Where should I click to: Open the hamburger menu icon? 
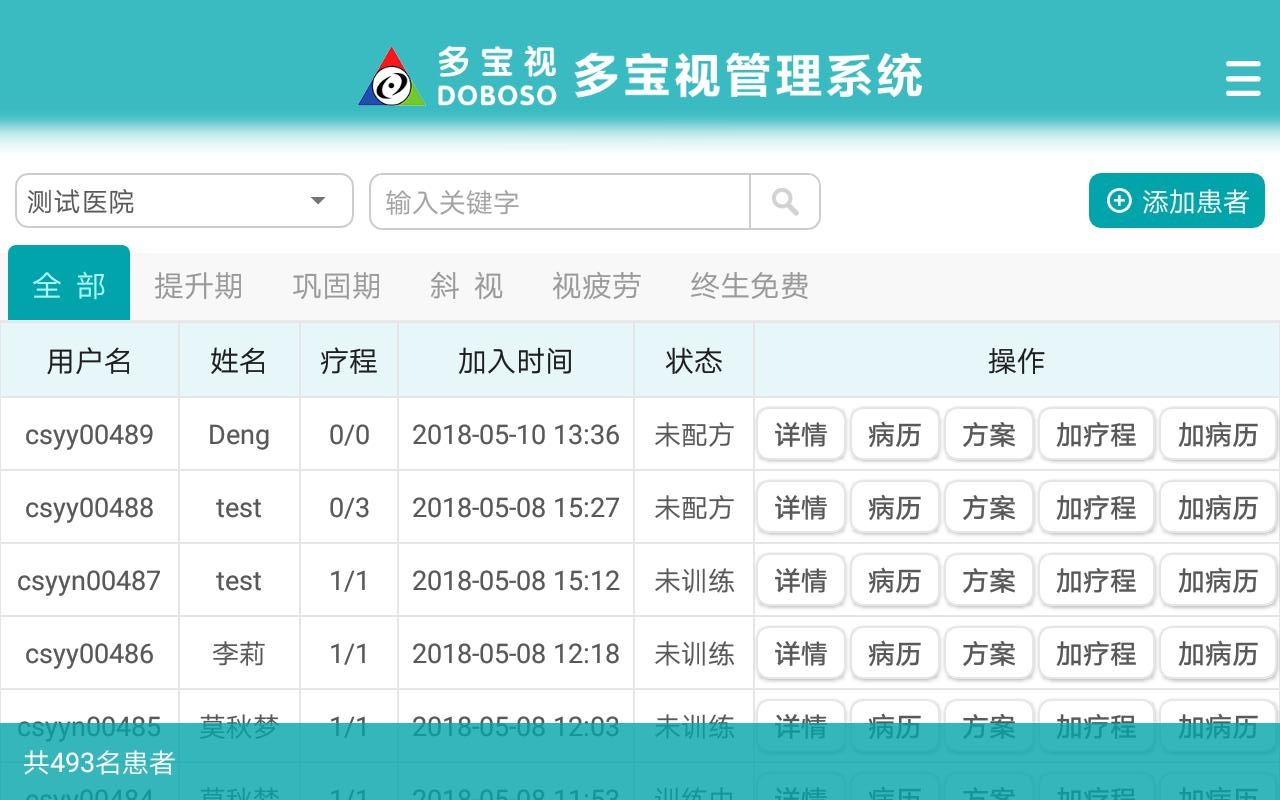click(1242, 78)
